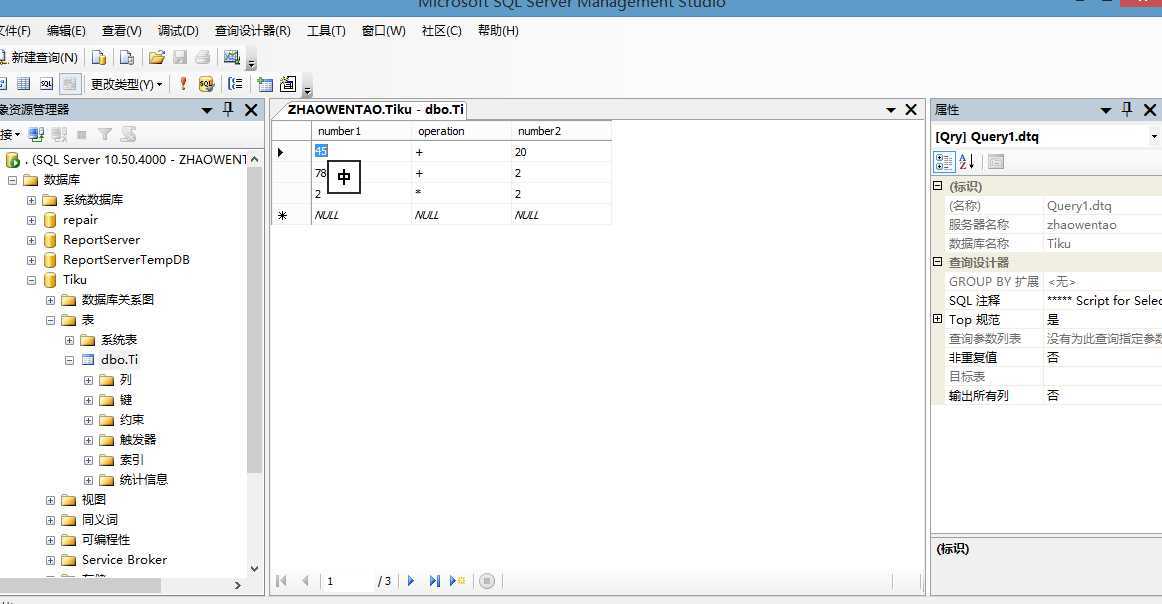
Task: Click the number2 column header
Action: (x=561, y=131)
